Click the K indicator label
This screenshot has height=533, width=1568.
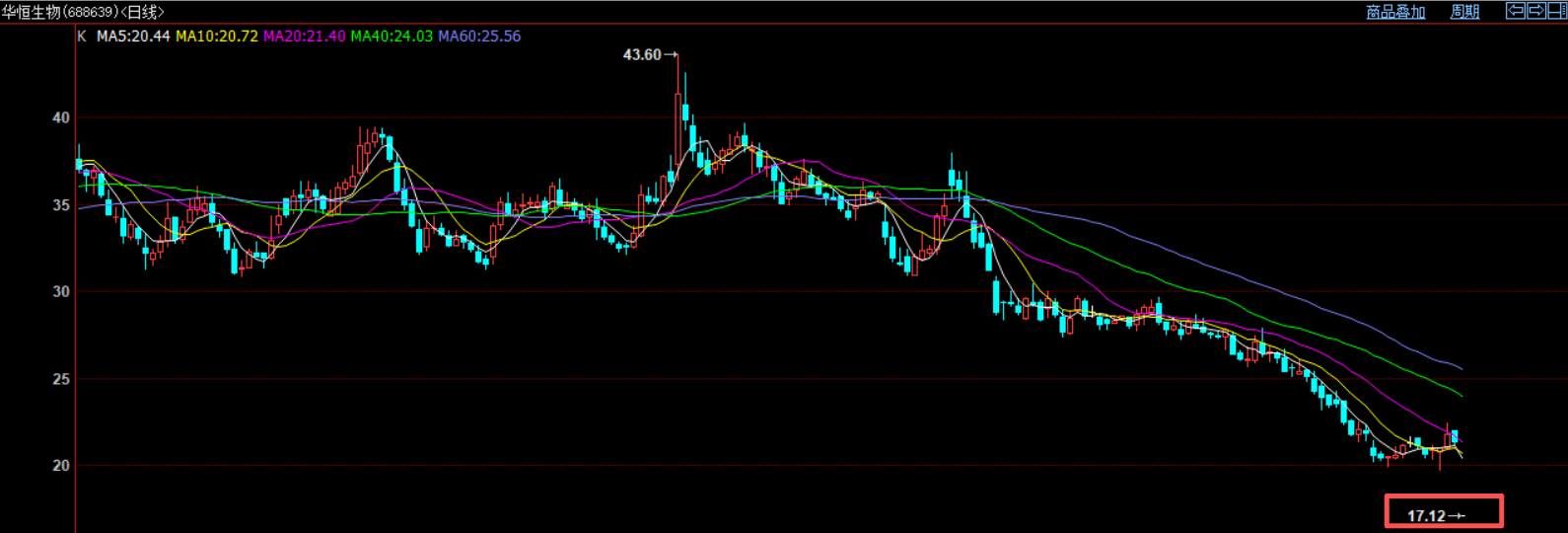click(x=82, y=37)
